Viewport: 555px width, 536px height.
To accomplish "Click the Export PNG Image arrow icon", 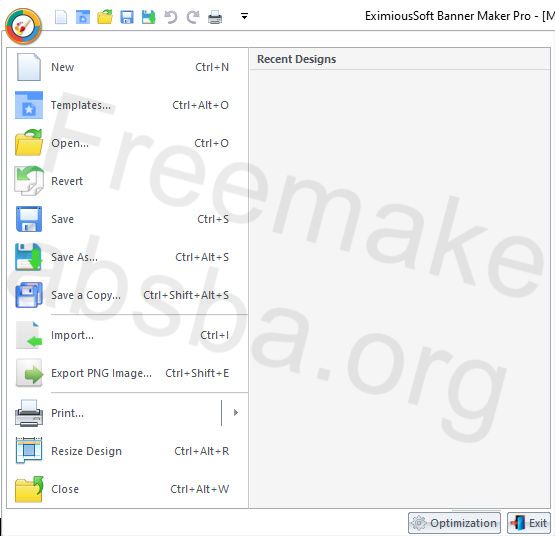I will point(29,373).
